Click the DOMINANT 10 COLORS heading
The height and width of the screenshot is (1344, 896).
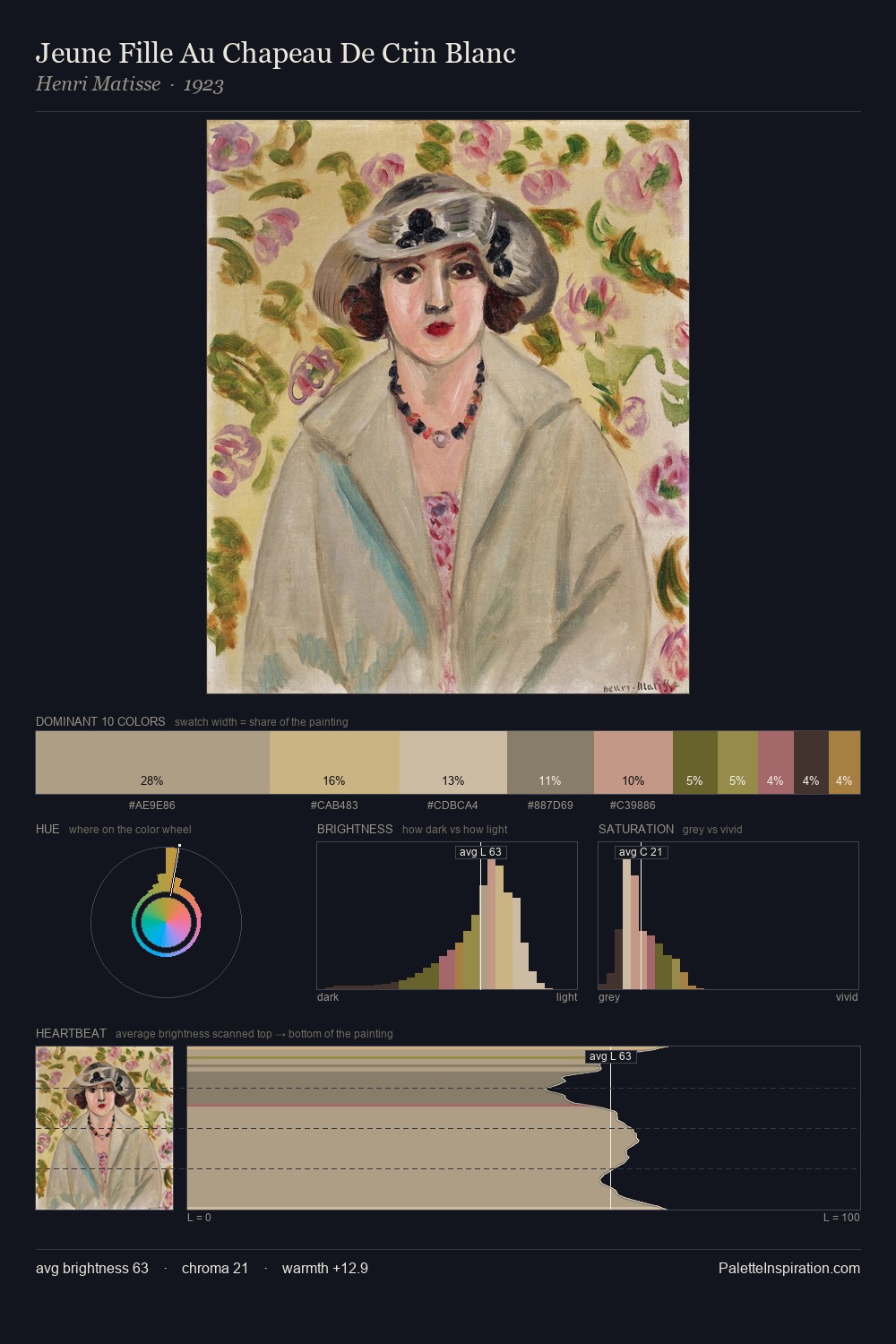click(x=100, y=721)
